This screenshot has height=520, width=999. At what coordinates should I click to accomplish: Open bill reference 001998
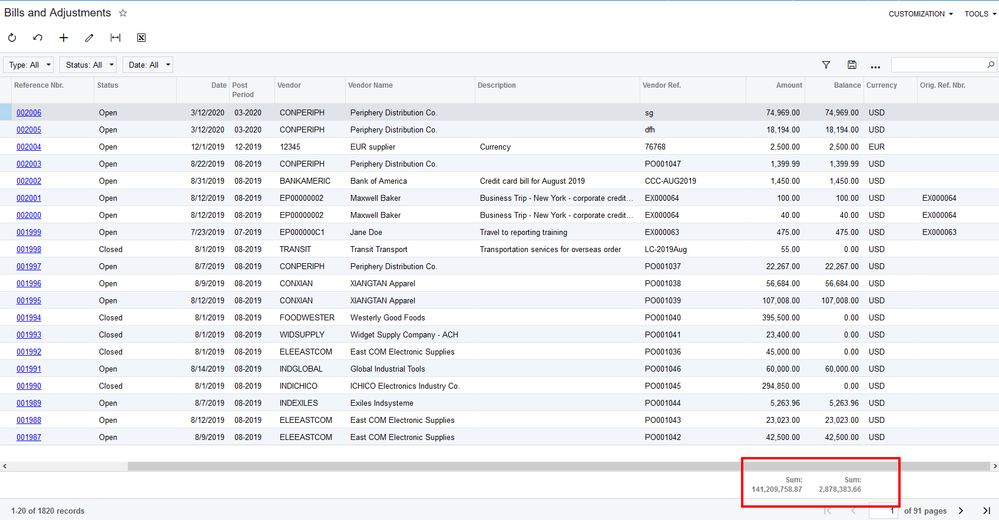pos(29,249)
